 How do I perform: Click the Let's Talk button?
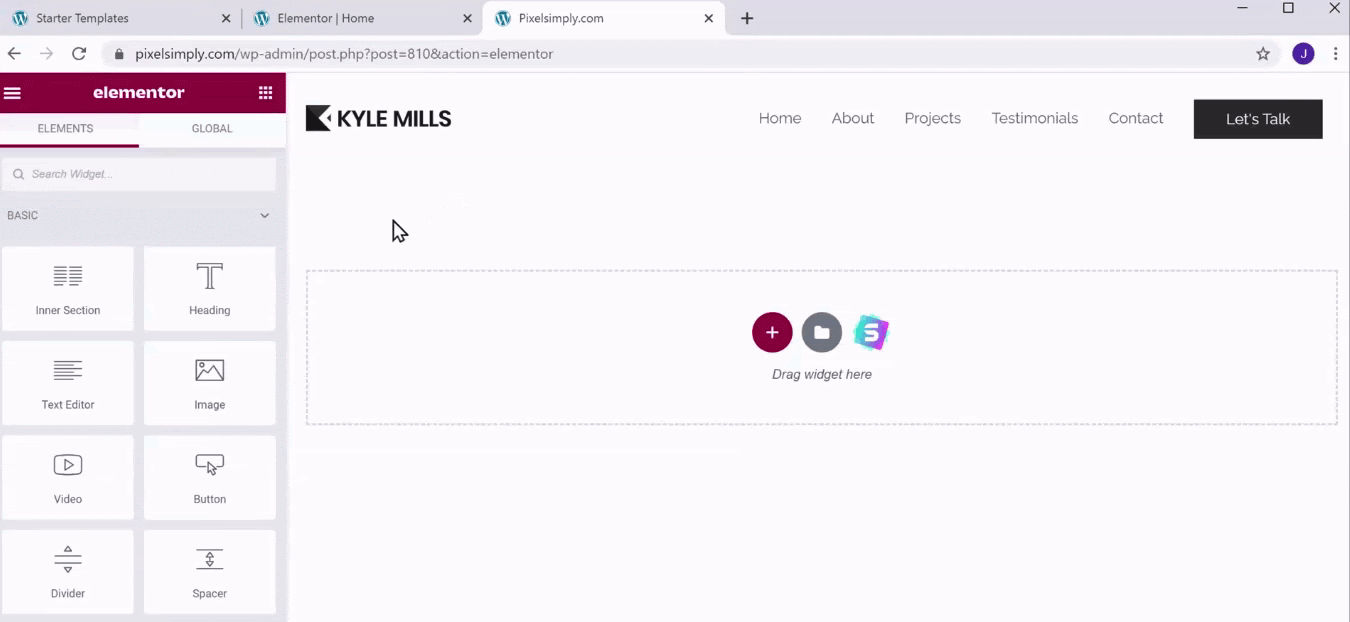click(x=1257, y=118)
